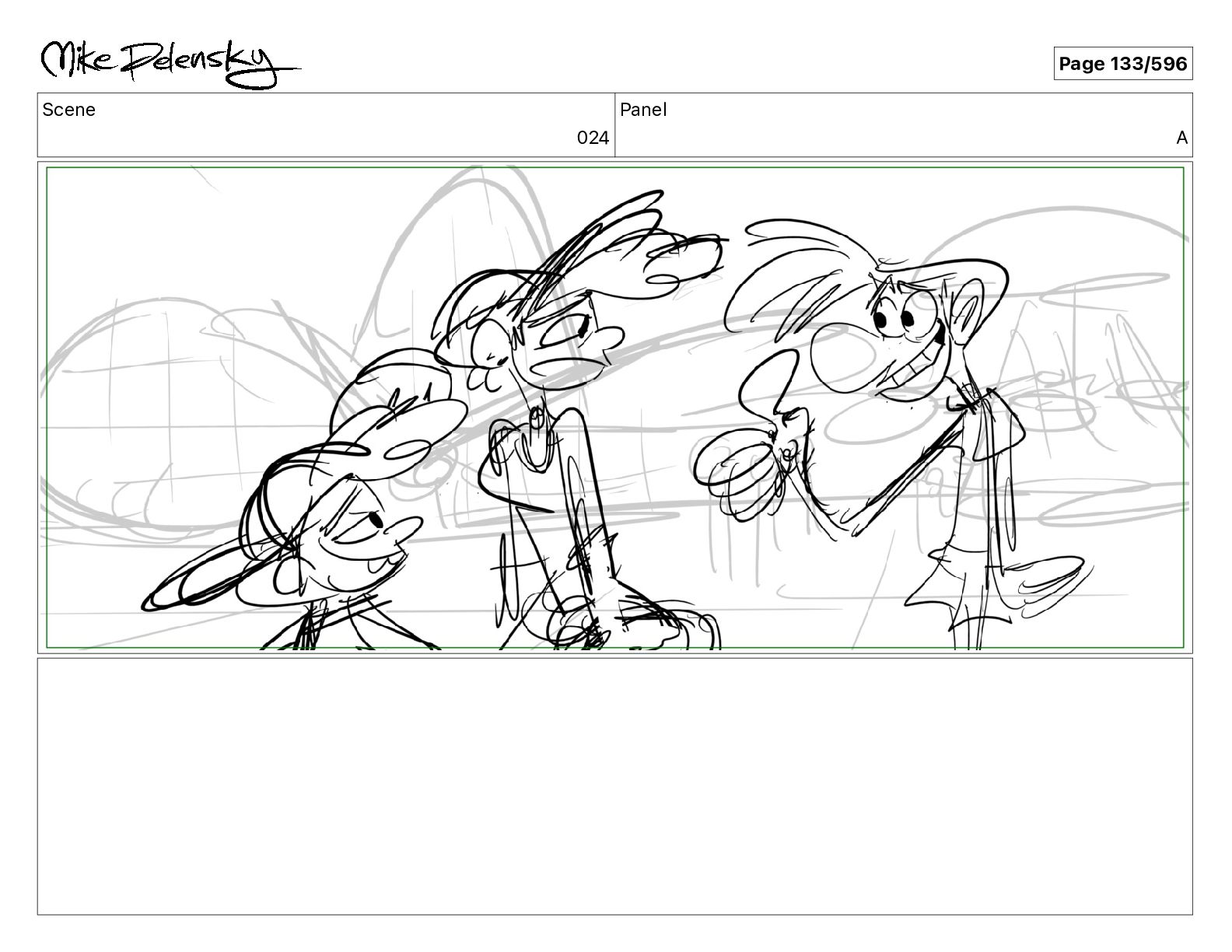Screen dimensions: 1232x952
Task: Click inside the empty notes box
Action: (x=614, y=786)
